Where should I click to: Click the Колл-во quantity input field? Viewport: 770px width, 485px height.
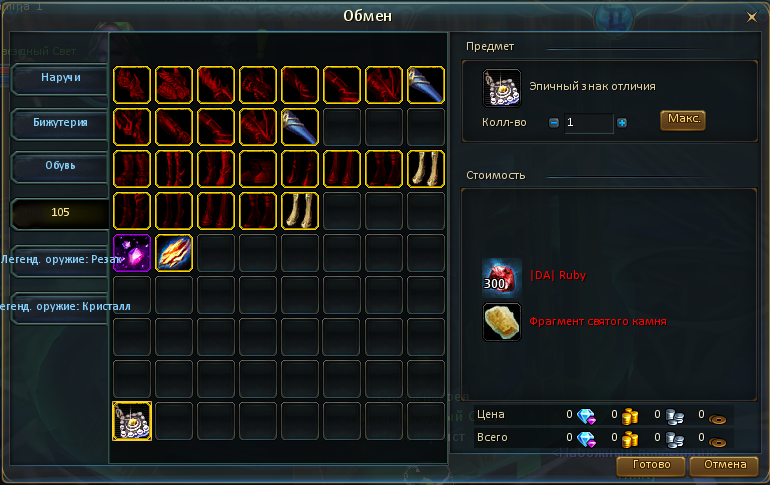click(x=588, y=123)
